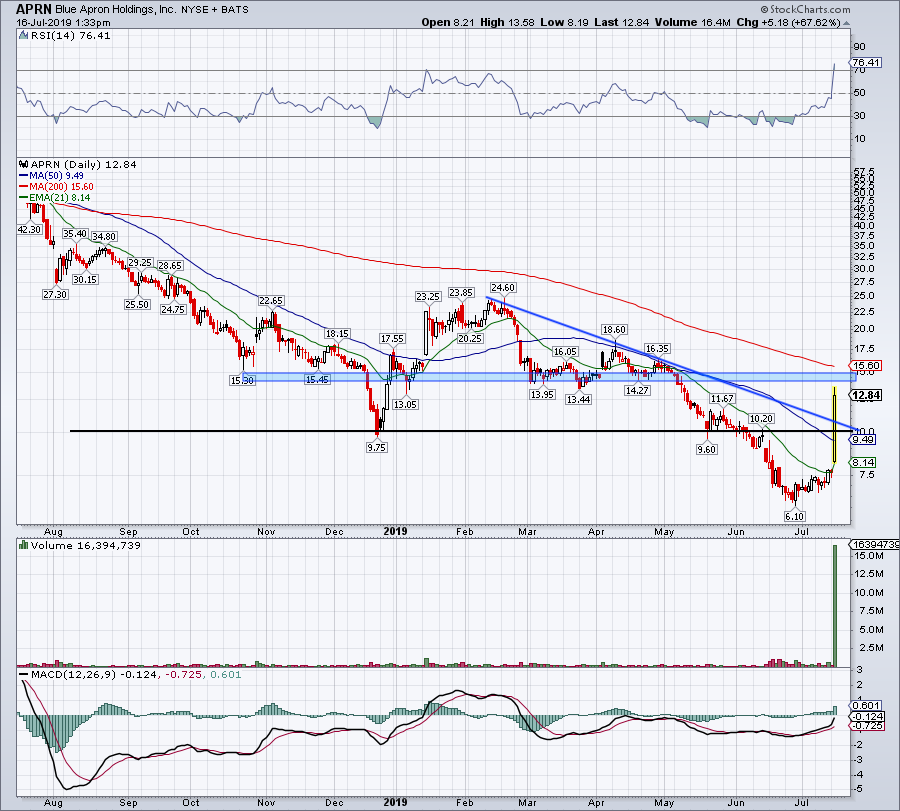Click the 8.14 EMA tag on price axis
The width and height of the screenshot is (900, 811).
click(x=863, y=463)
